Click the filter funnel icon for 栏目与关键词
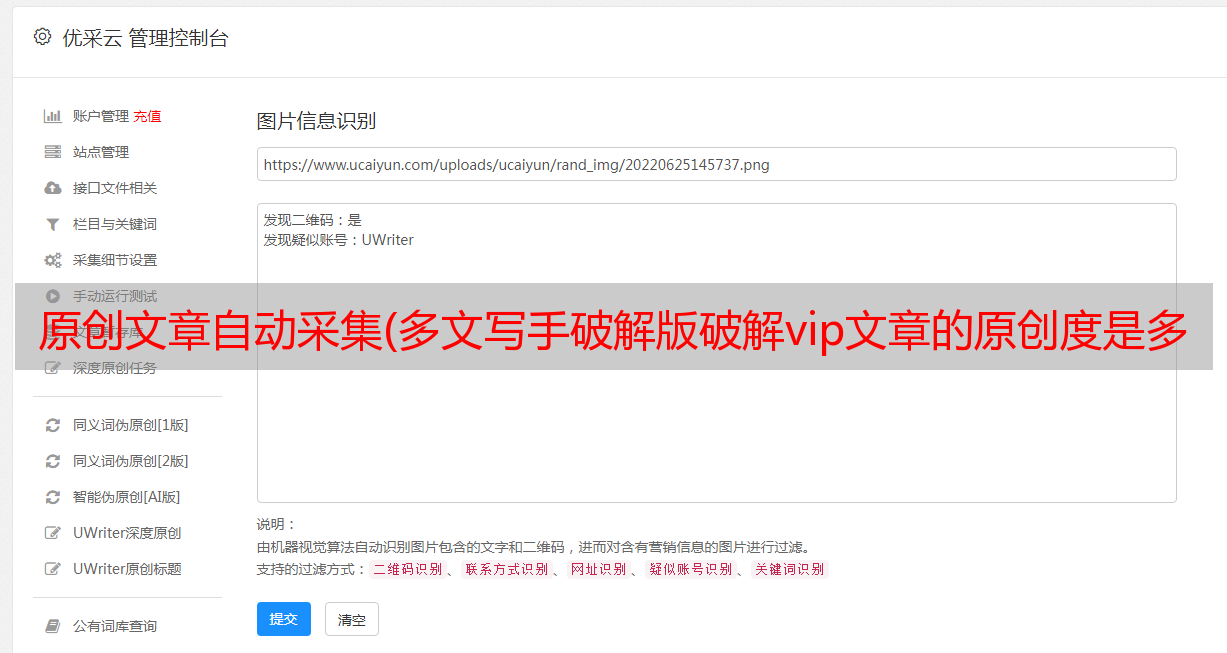 click(53, 224)
